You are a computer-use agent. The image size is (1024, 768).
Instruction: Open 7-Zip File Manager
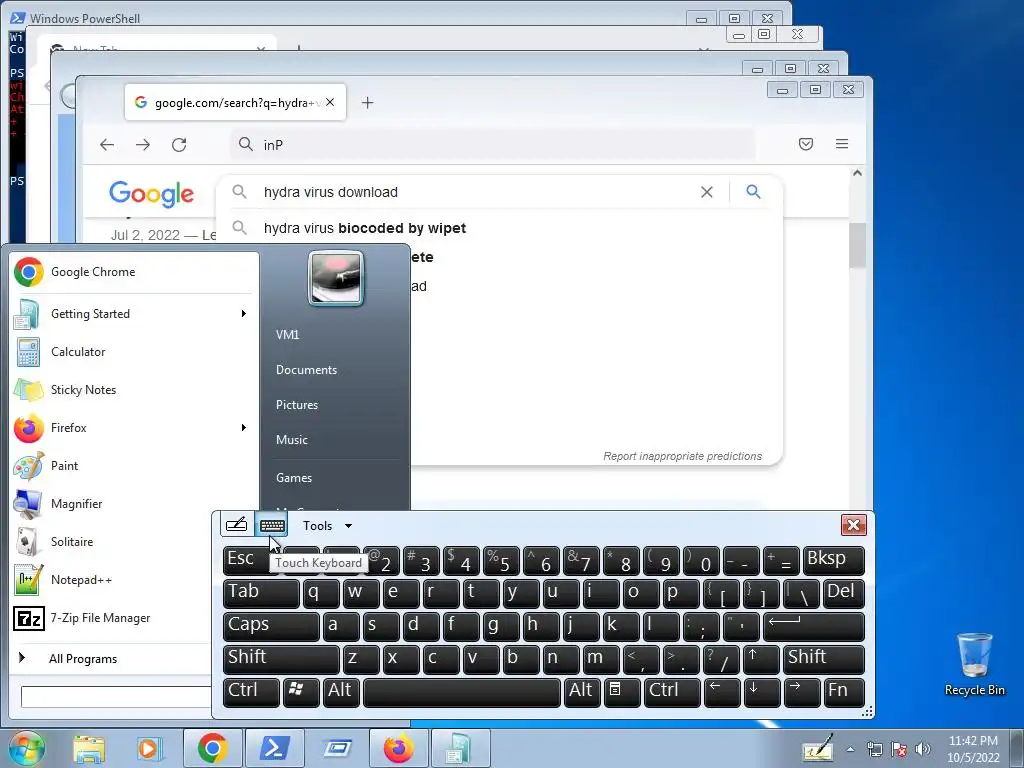[111, 617]
